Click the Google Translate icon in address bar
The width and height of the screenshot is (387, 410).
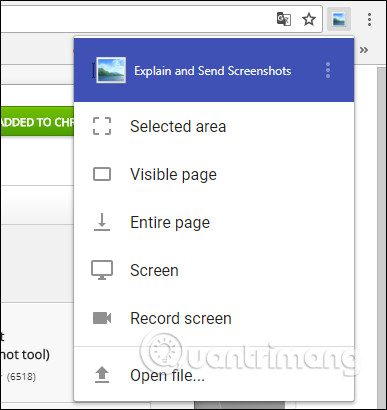click(284, 19)
